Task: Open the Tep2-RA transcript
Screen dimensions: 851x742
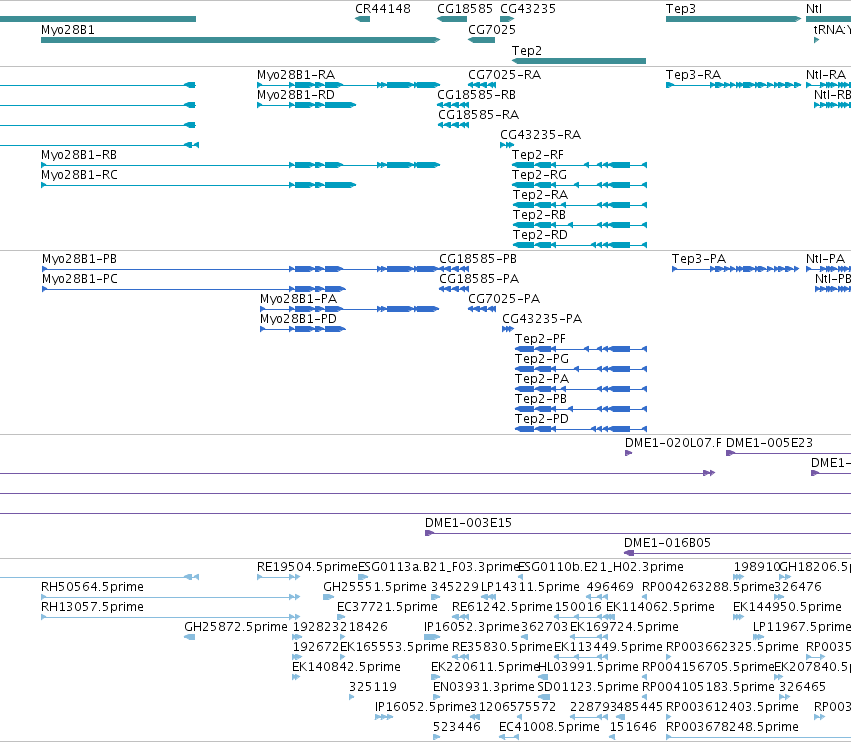Action: [579, 205]
